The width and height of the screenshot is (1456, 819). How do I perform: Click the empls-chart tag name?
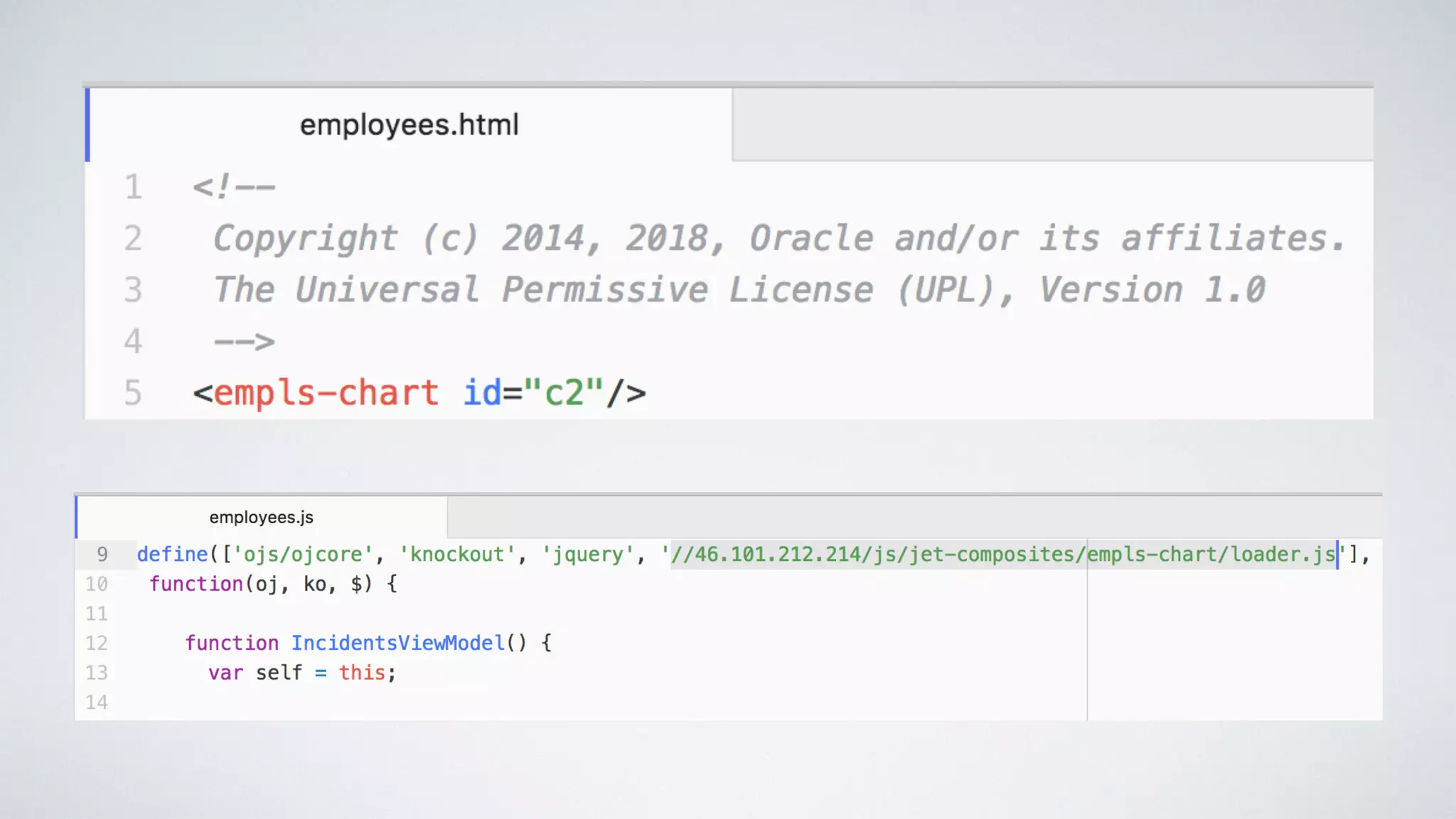pos(326,393)
